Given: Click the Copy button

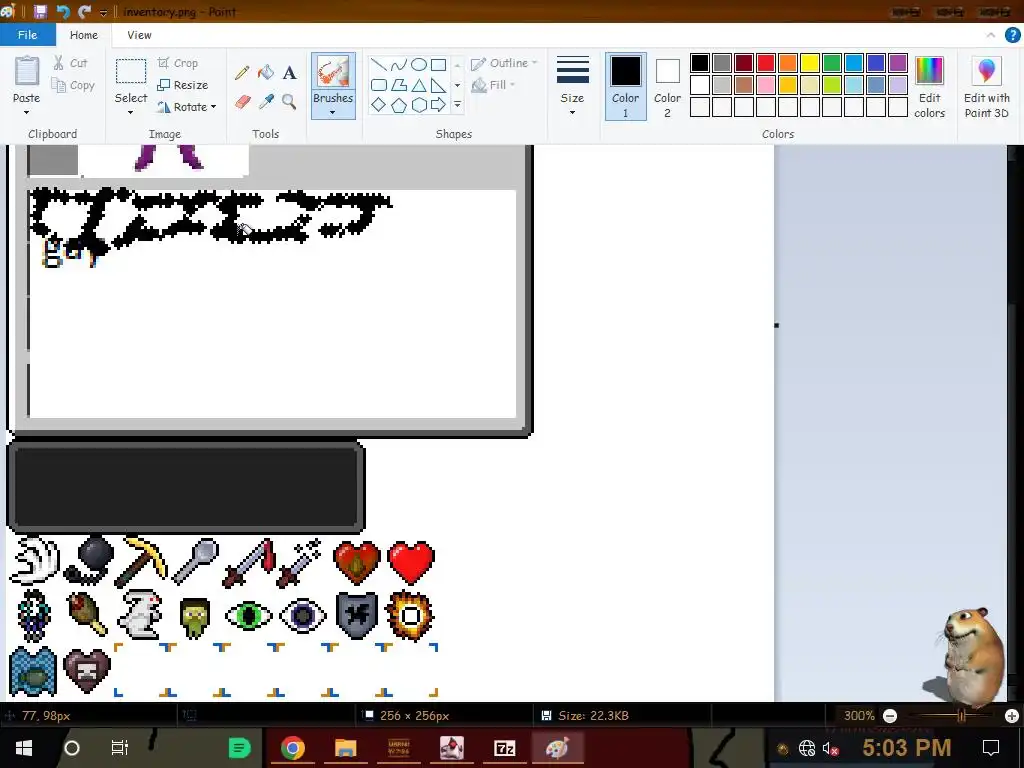Looking at the screenshot, I should pos(73,85).
